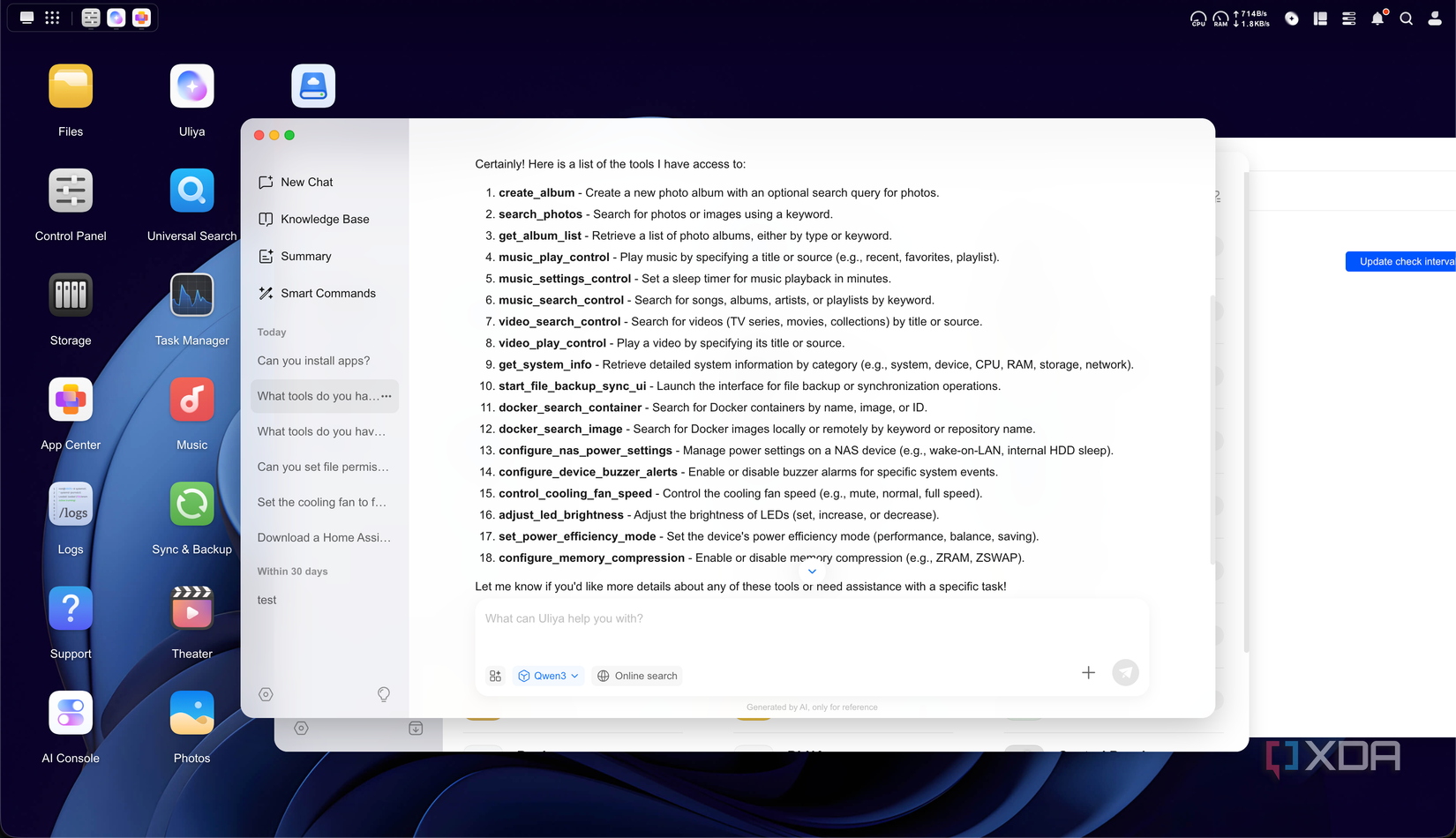
Task: Switch to Control Panel in the top taskbar
Action: click(91, 18)
